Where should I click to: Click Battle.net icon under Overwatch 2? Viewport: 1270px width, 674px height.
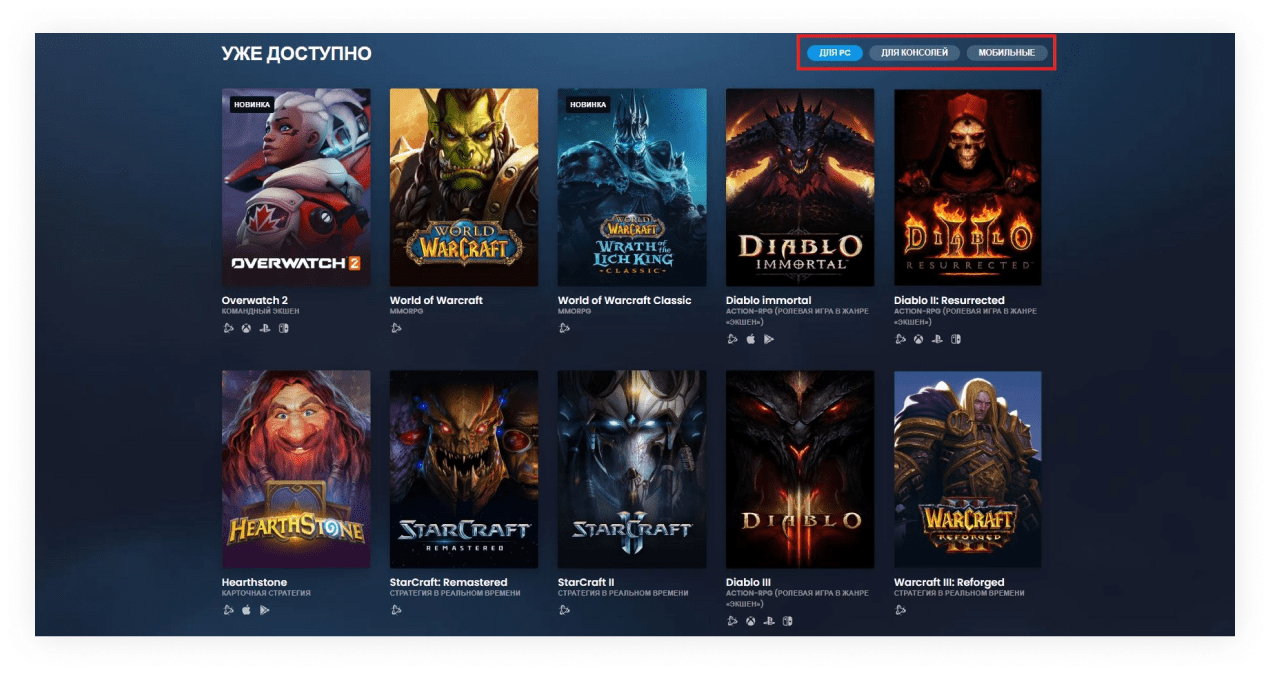228,328
